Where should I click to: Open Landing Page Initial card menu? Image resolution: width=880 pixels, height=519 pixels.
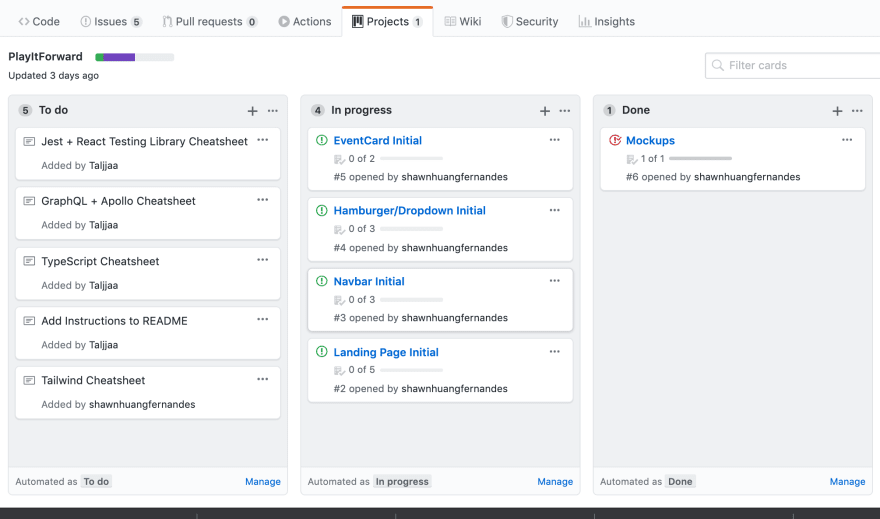tap(554, 352)
